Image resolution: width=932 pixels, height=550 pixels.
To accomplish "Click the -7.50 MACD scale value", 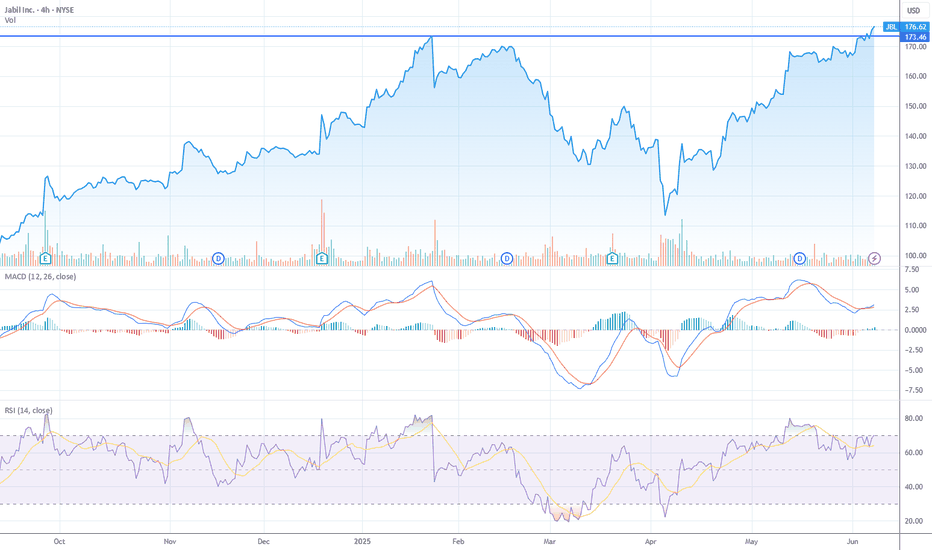I will (x=914, y=391).
